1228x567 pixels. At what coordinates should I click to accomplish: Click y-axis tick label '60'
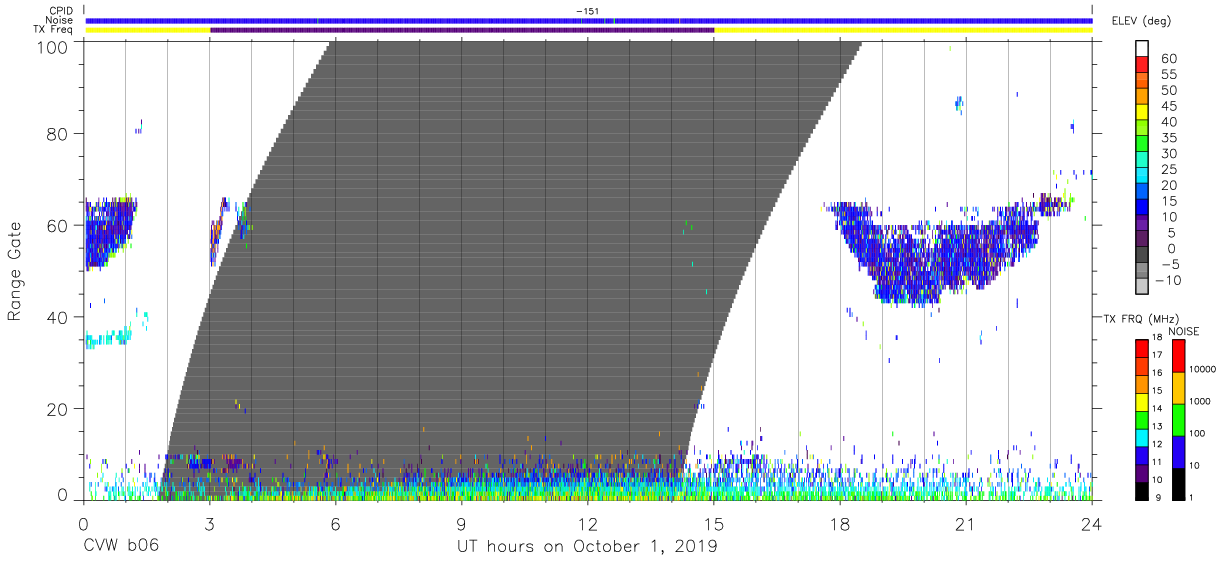coord(60,225)
